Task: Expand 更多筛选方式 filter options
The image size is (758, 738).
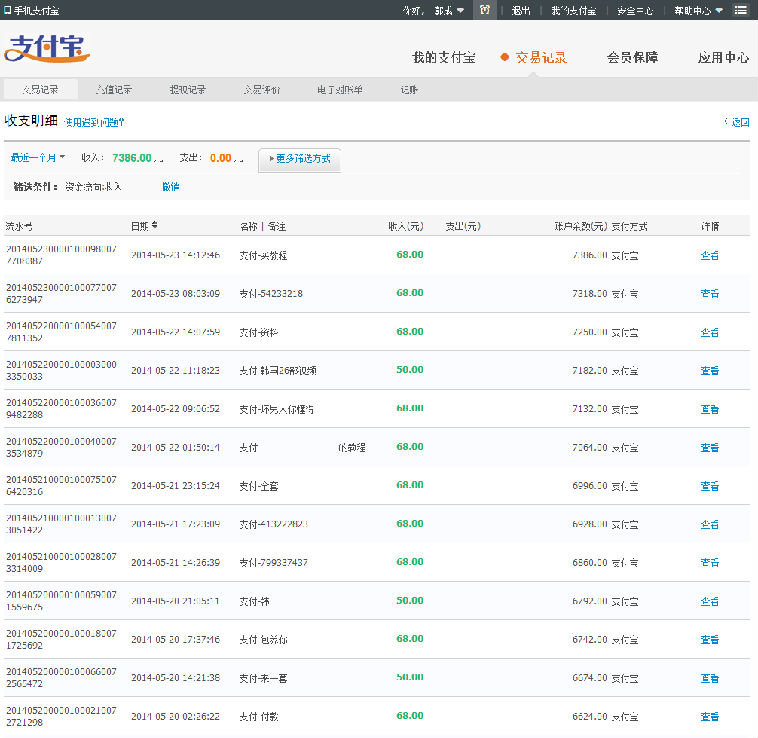Action: pos(300,159)
